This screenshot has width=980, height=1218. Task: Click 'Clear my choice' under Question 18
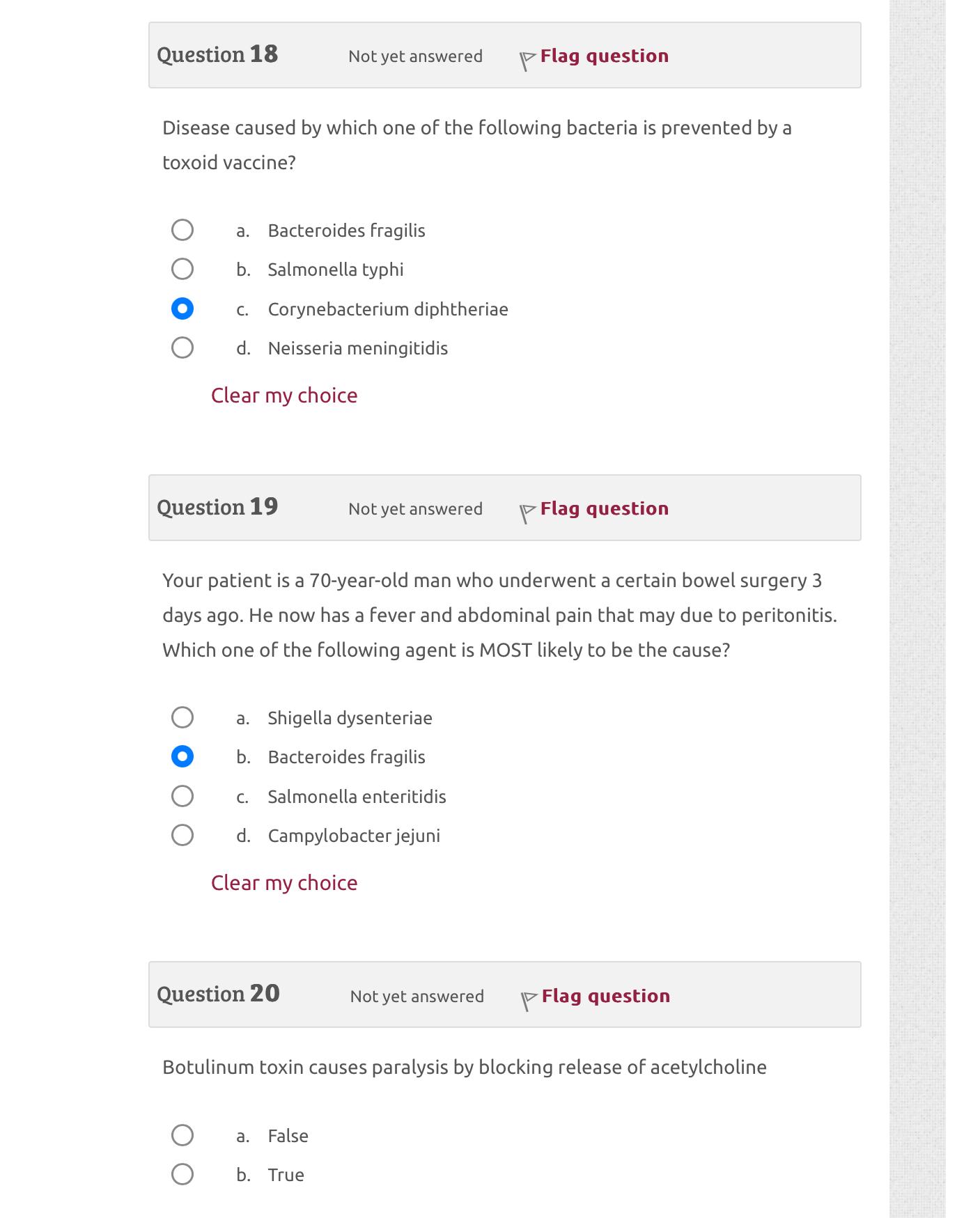[x=283, y=395]
